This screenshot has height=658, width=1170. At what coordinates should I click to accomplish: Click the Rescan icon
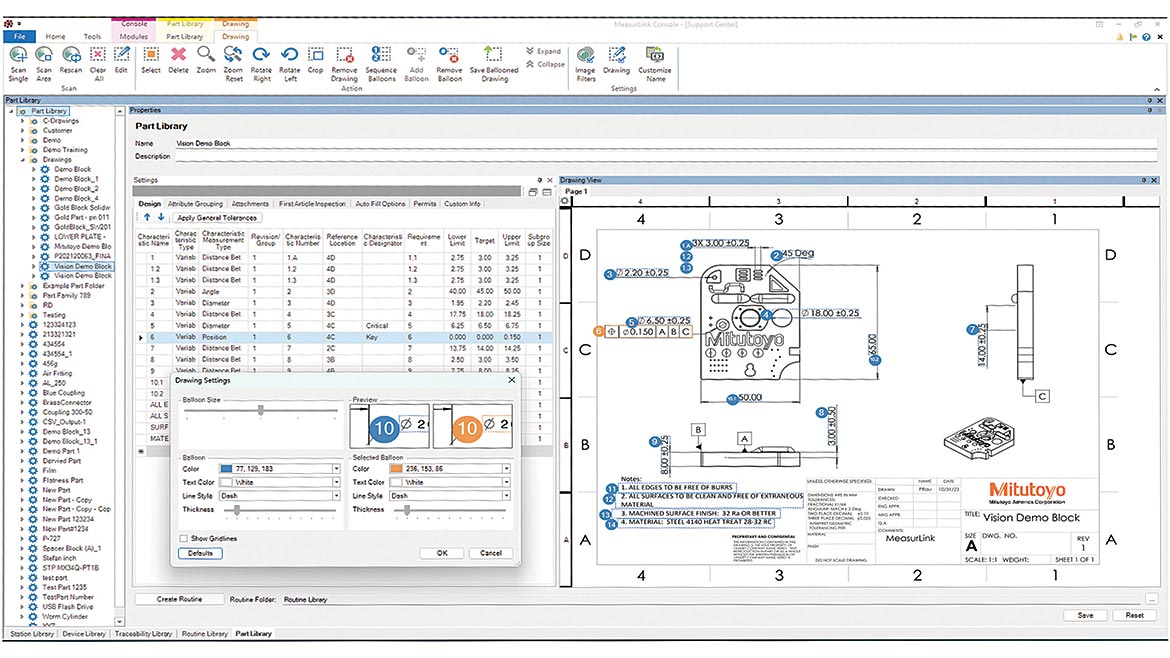pos(71,54)
